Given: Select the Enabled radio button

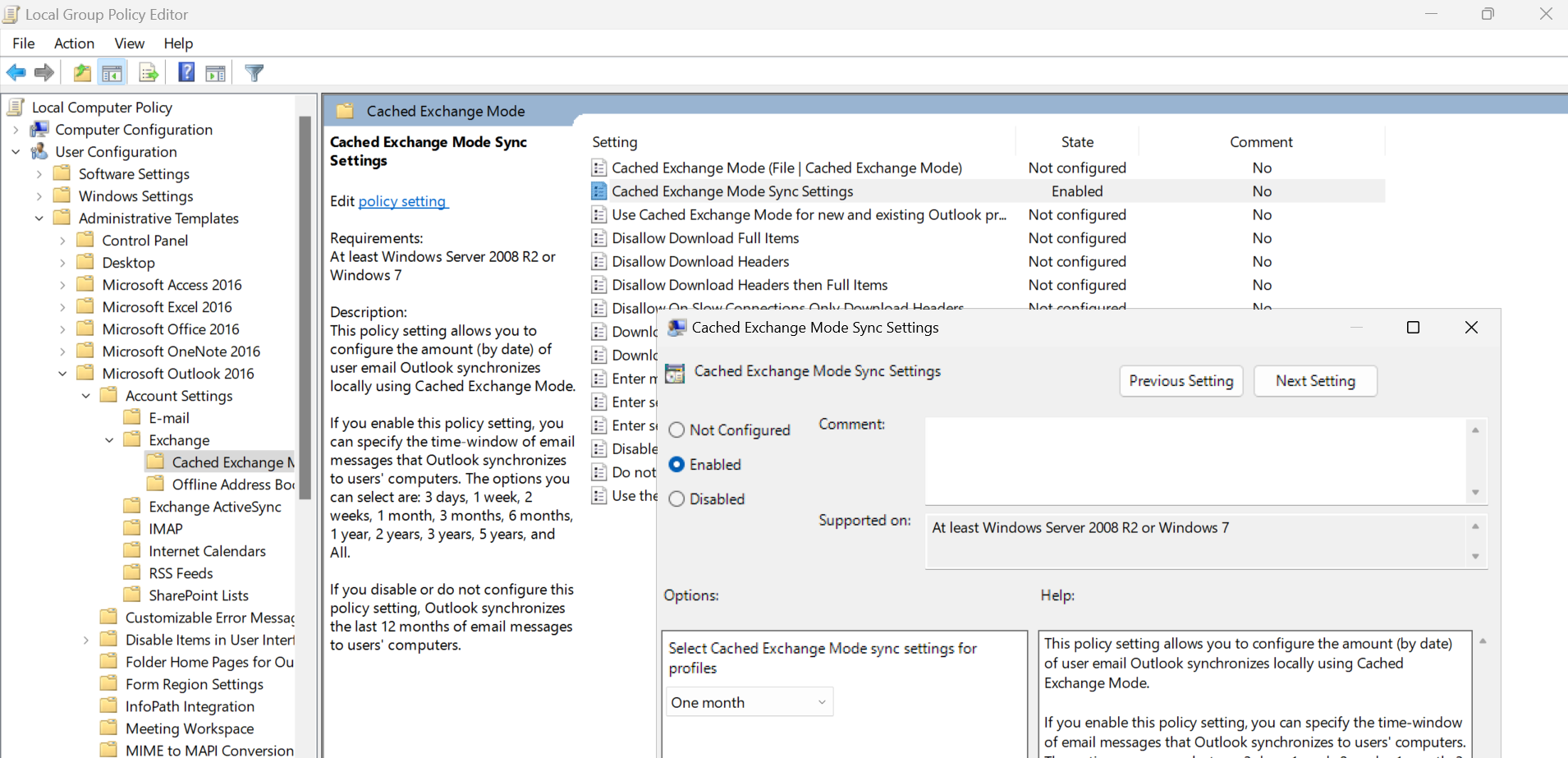Looking at the screenshot, I should click(676, 464).
